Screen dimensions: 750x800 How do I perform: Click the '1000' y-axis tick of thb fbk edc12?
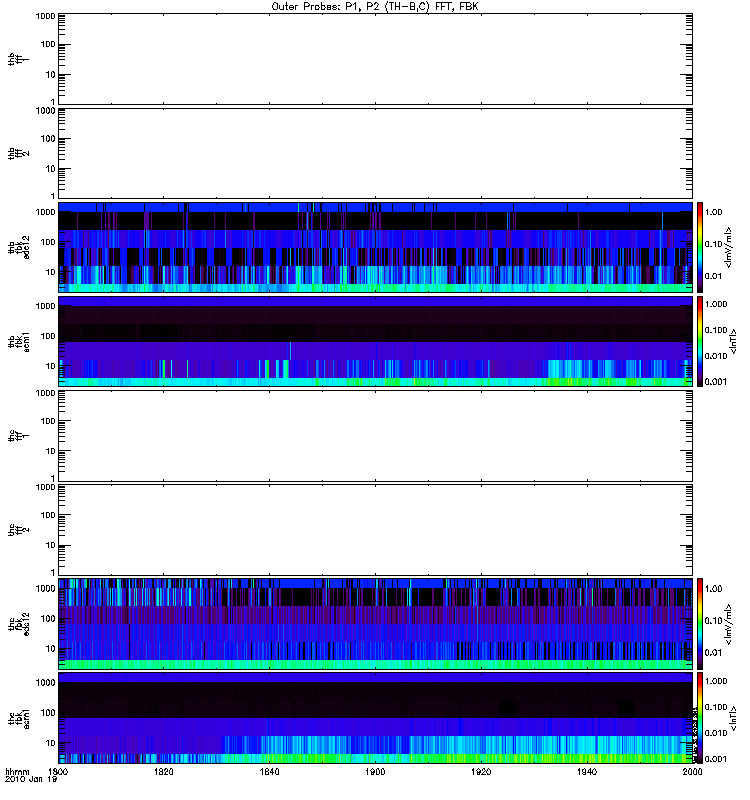[45, 212]
